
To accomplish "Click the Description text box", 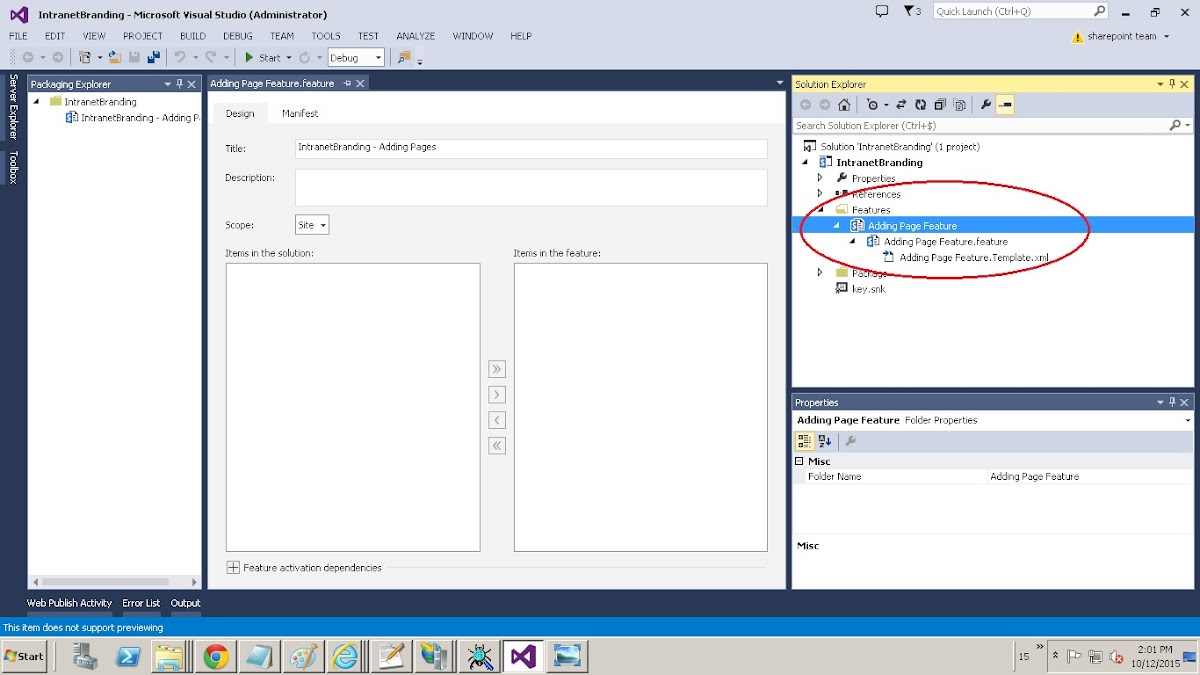I will coord(531,187).
